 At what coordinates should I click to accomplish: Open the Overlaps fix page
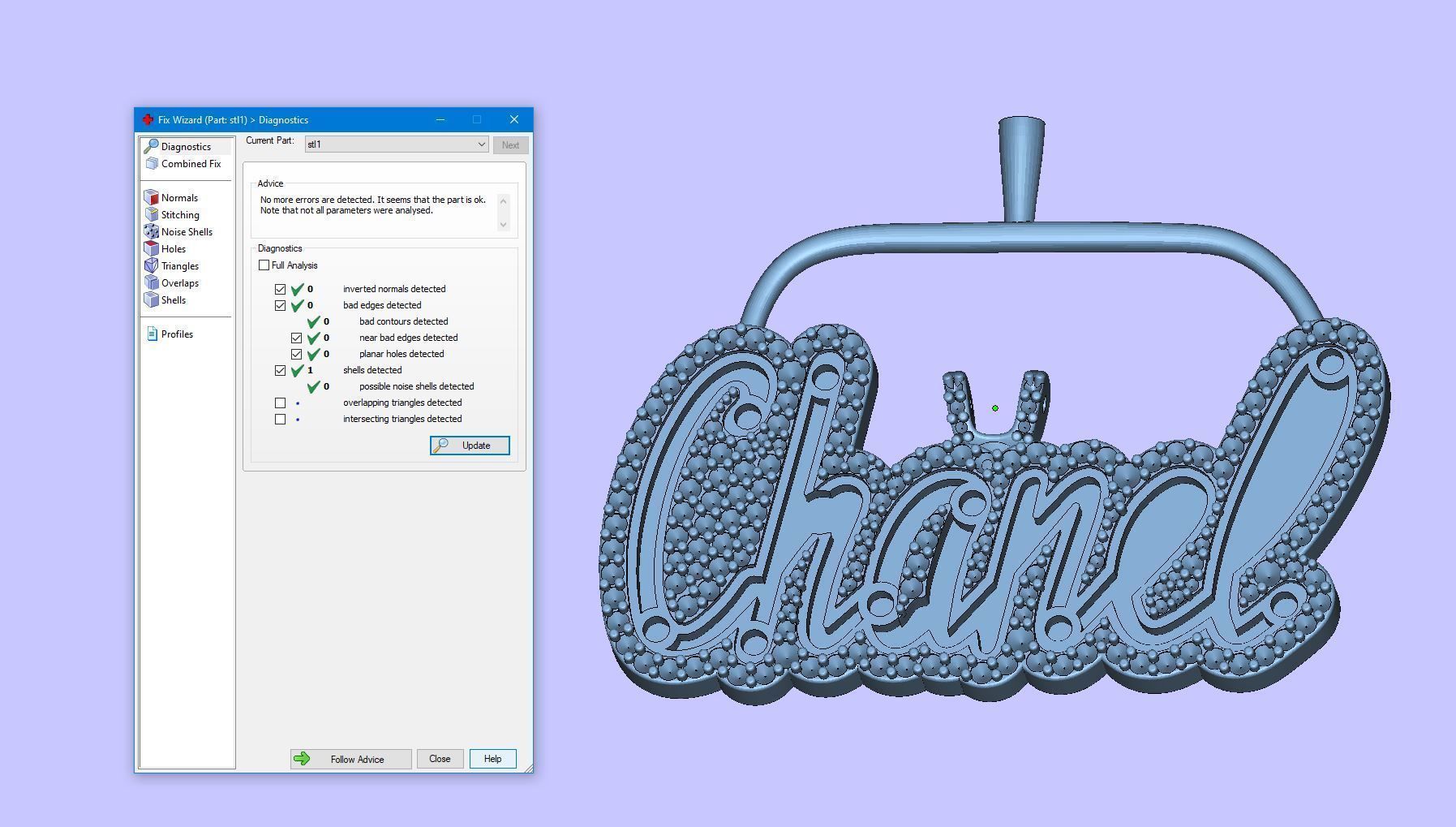(x=179, y=283)
